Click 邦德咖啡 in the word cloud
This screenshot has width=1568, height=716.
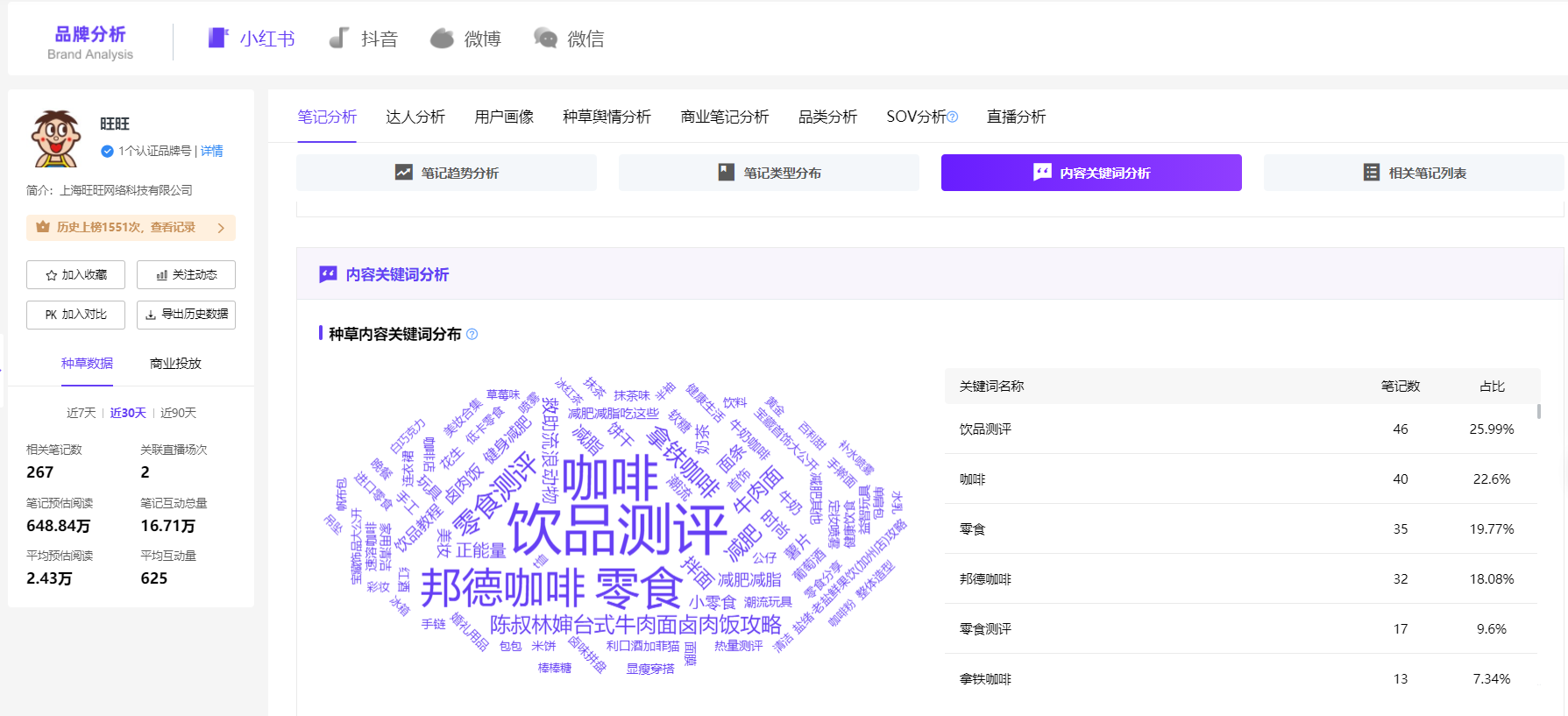pyautogui.click(x=502, y=587)
